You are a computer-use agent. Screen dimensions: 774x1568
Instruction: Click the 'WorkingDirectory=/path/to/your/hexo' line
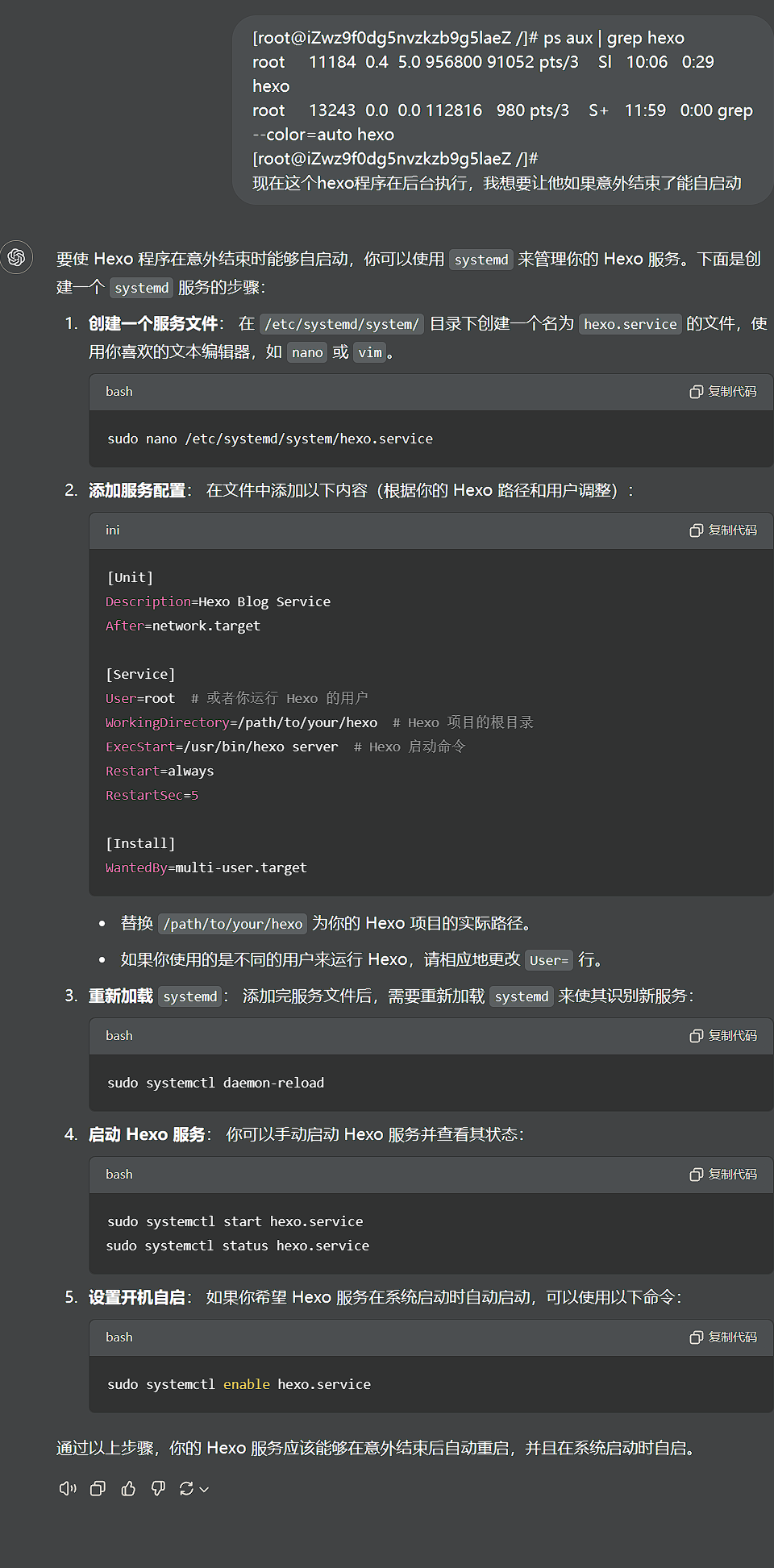point(241,722)
